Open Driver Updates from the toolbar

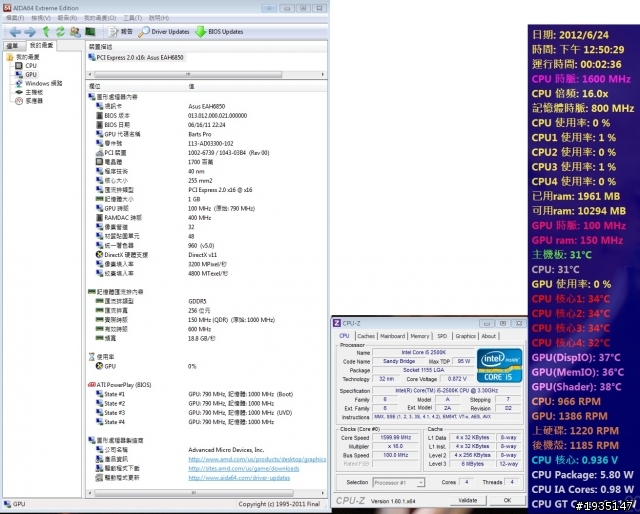164,31
